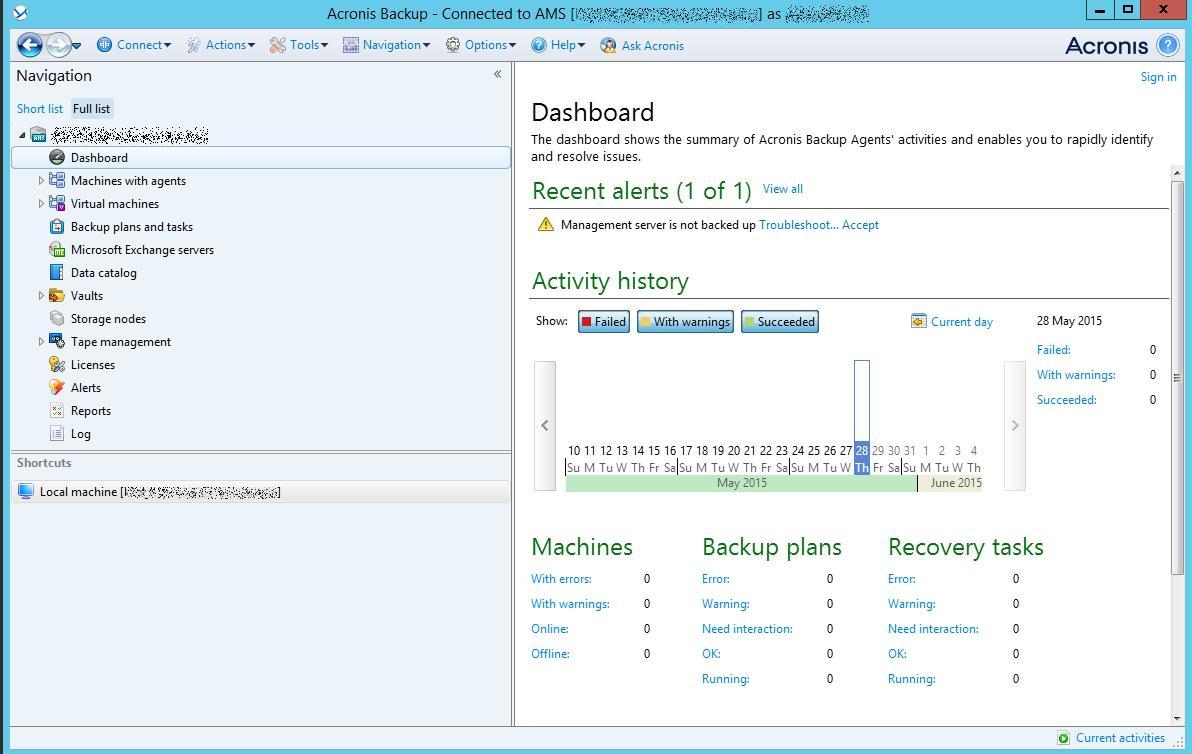Click the Troubleshoot... link

(x=798, y=225)
